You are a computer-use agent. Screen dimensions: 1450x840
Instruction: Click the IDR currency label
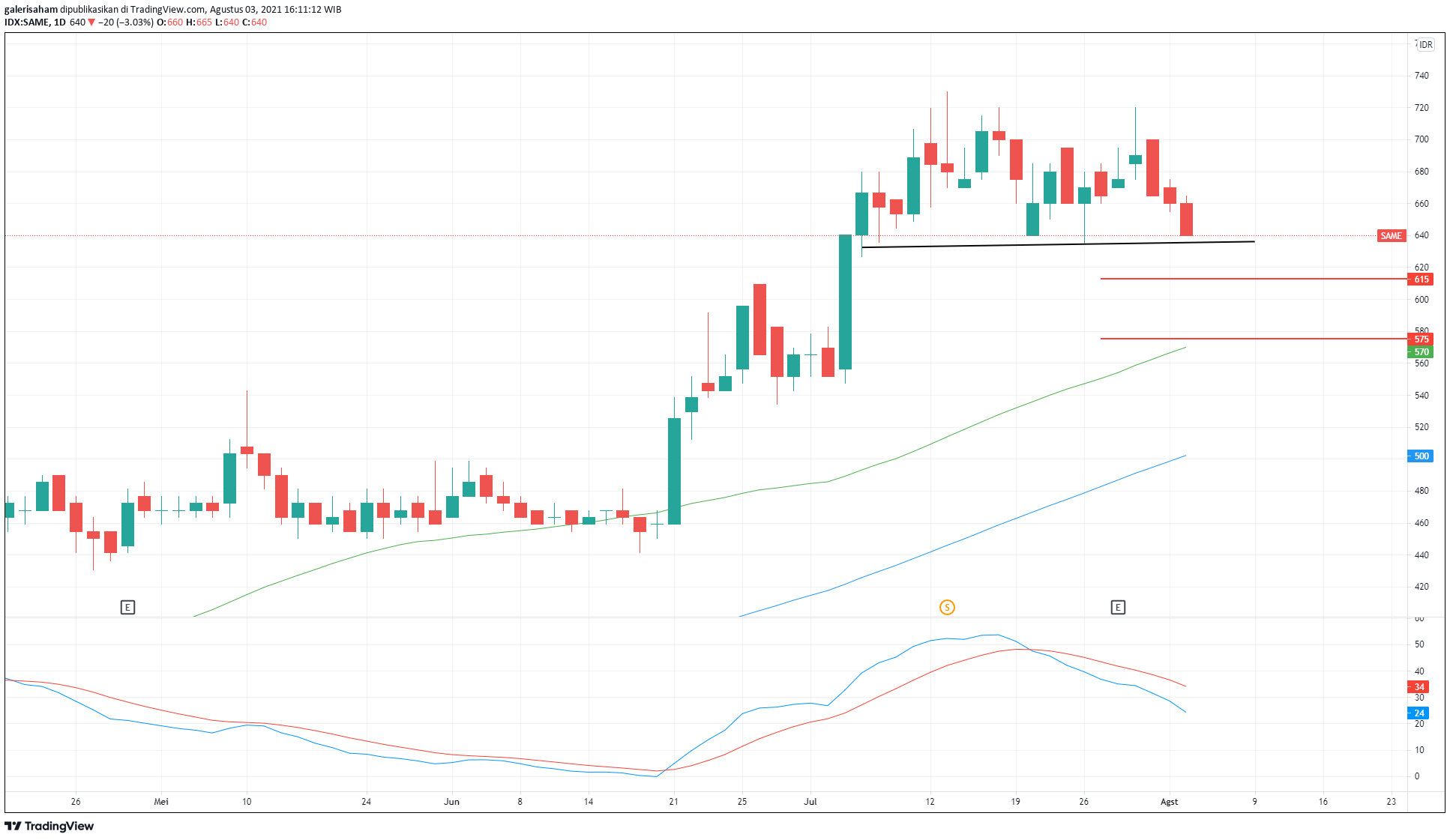(1425, 44)
